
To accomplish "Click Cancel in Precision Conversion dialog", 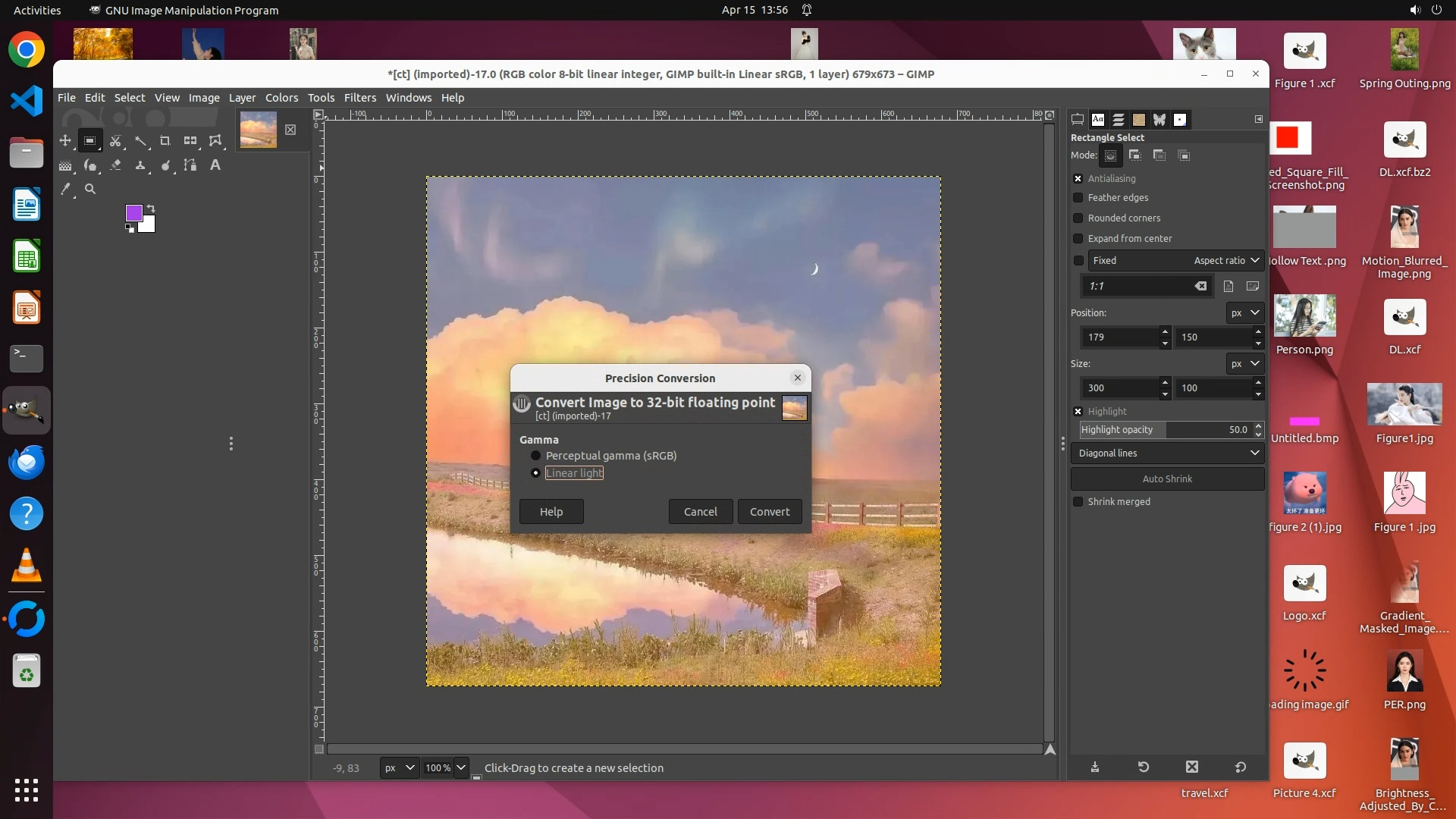I will (x=700, y=512).
